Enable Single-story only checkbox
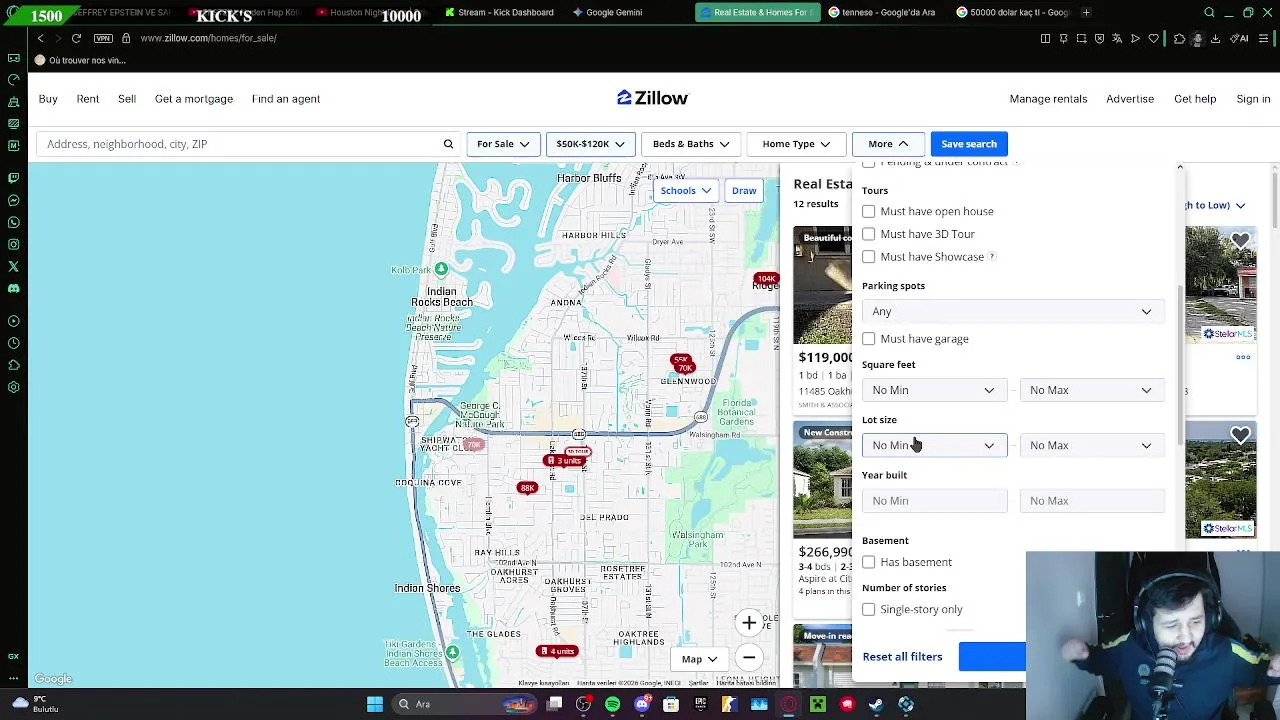 868,609
